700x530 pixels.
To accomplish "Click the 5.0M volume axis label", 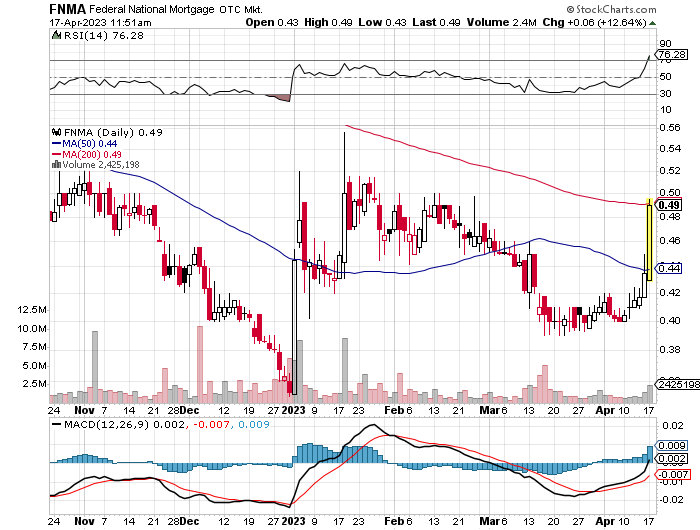I will tap(34, 366).
